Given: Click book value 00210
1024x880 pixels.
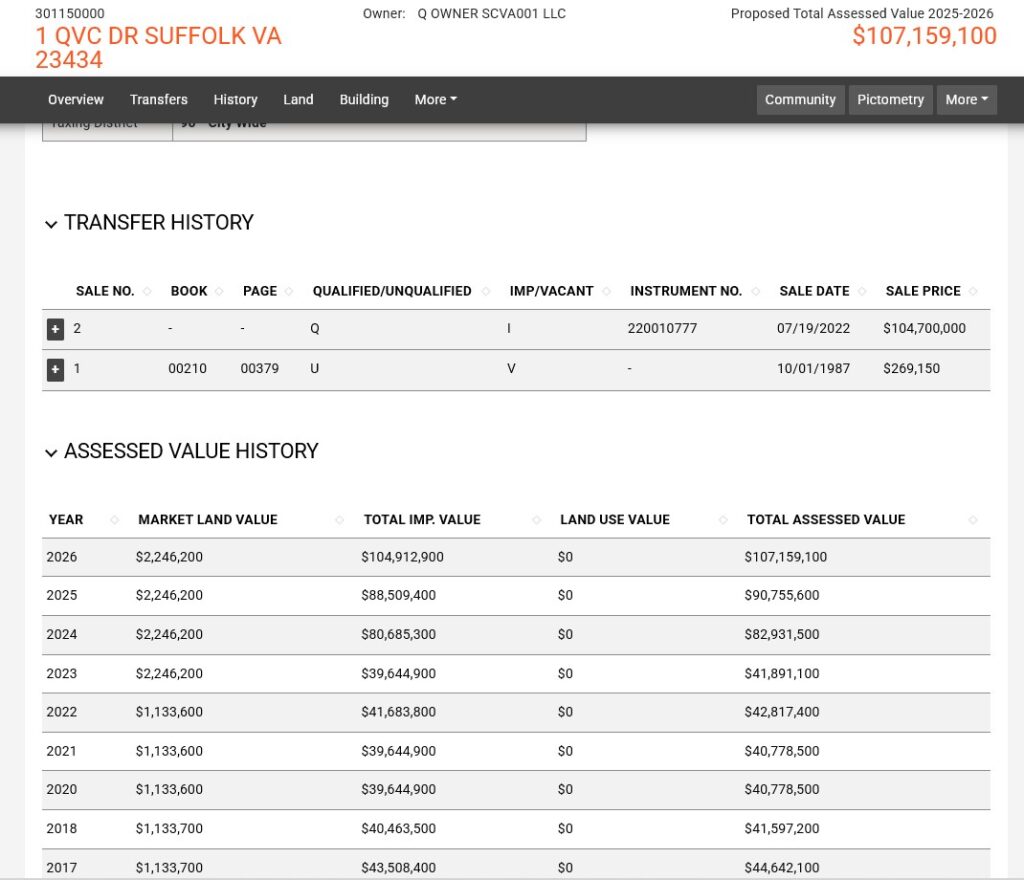Looking at the screenshot, I should (x=187, y=368).
